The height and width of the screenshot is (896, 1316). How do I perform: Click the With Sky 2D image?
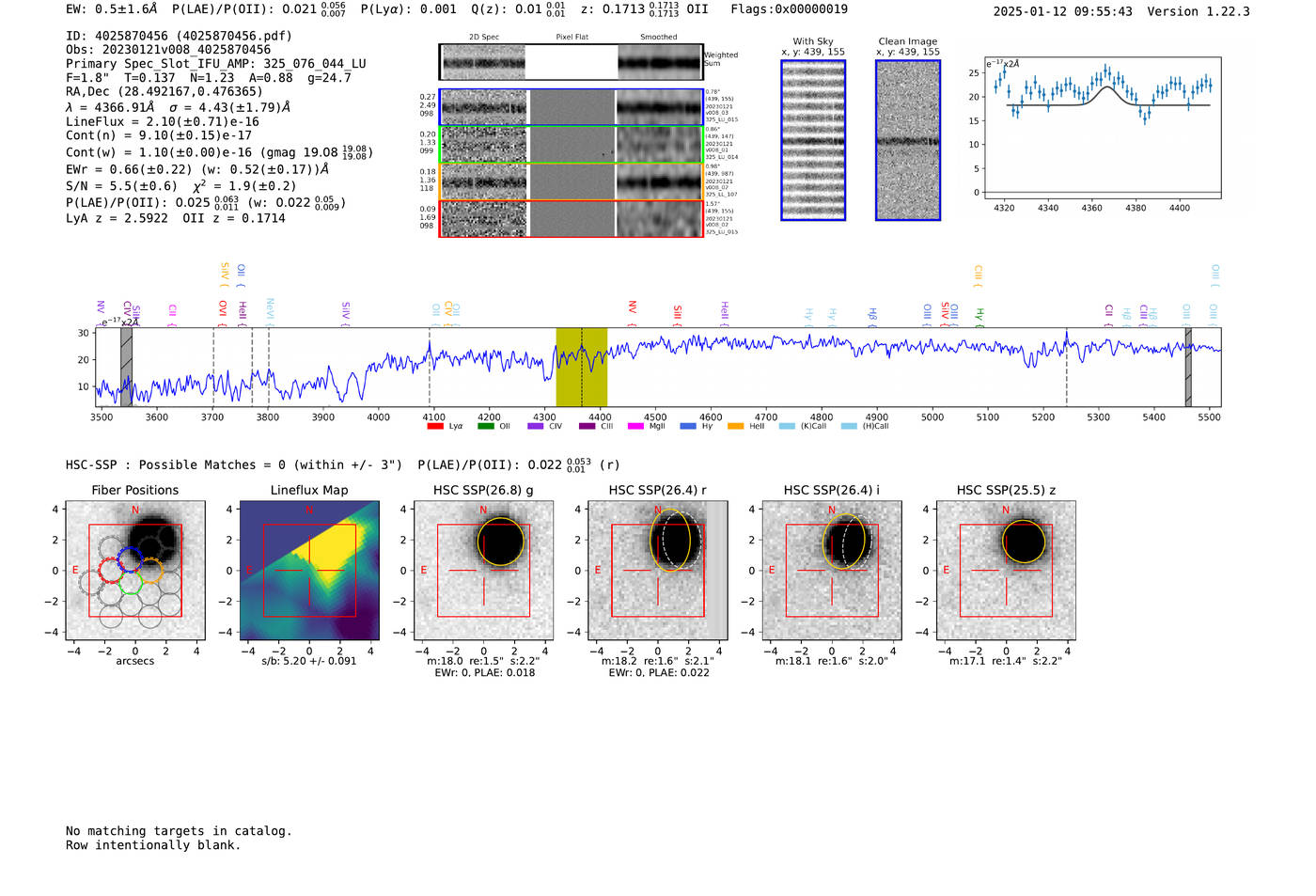tap(813, 140)
